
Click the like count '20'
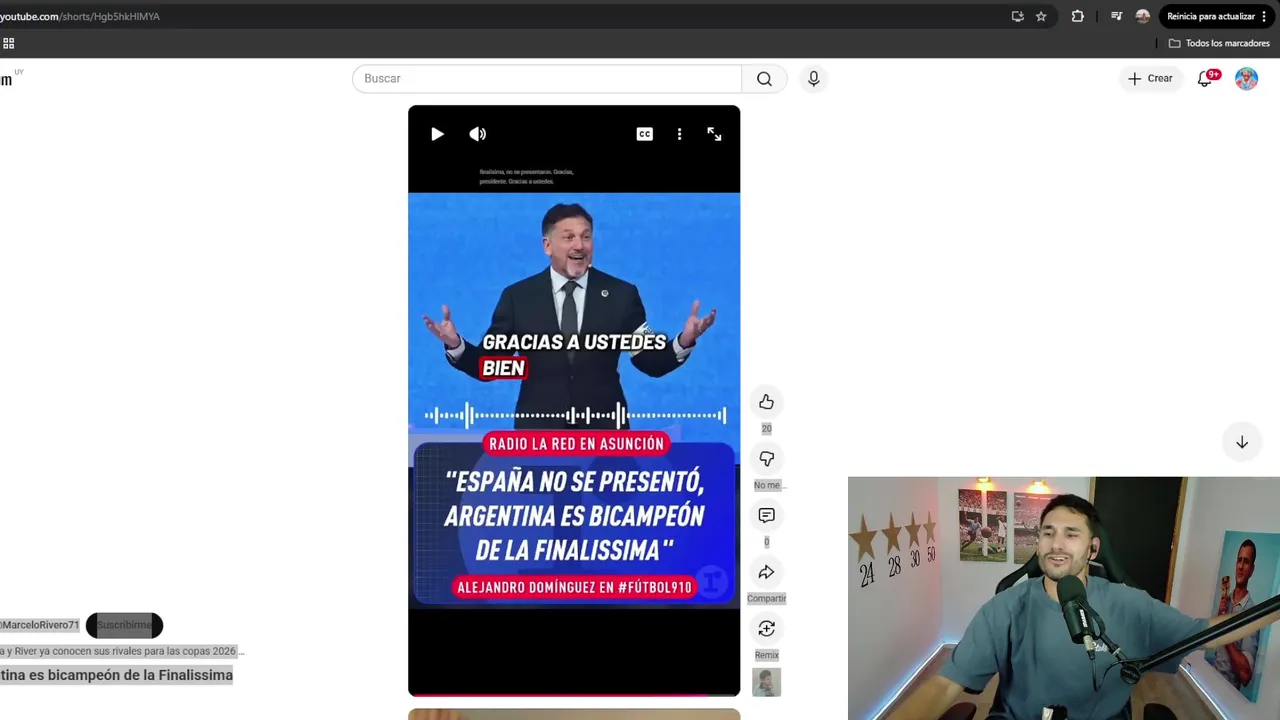[766, 428]
